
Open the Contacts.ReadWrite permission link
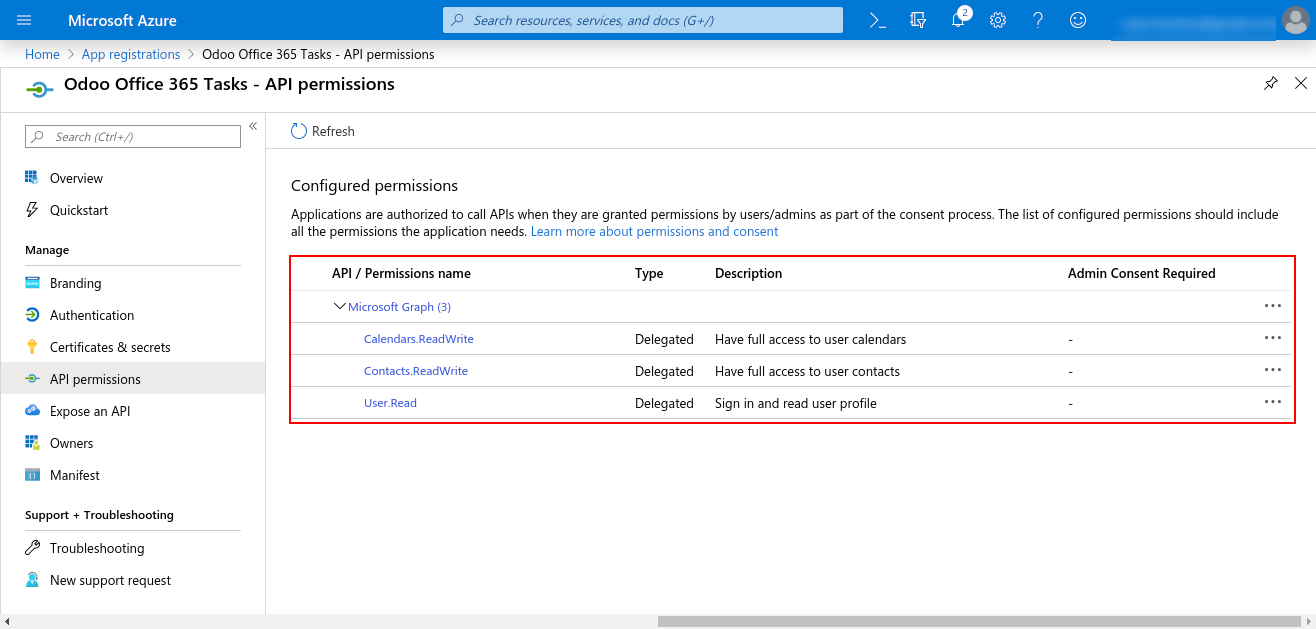point(415,371)
